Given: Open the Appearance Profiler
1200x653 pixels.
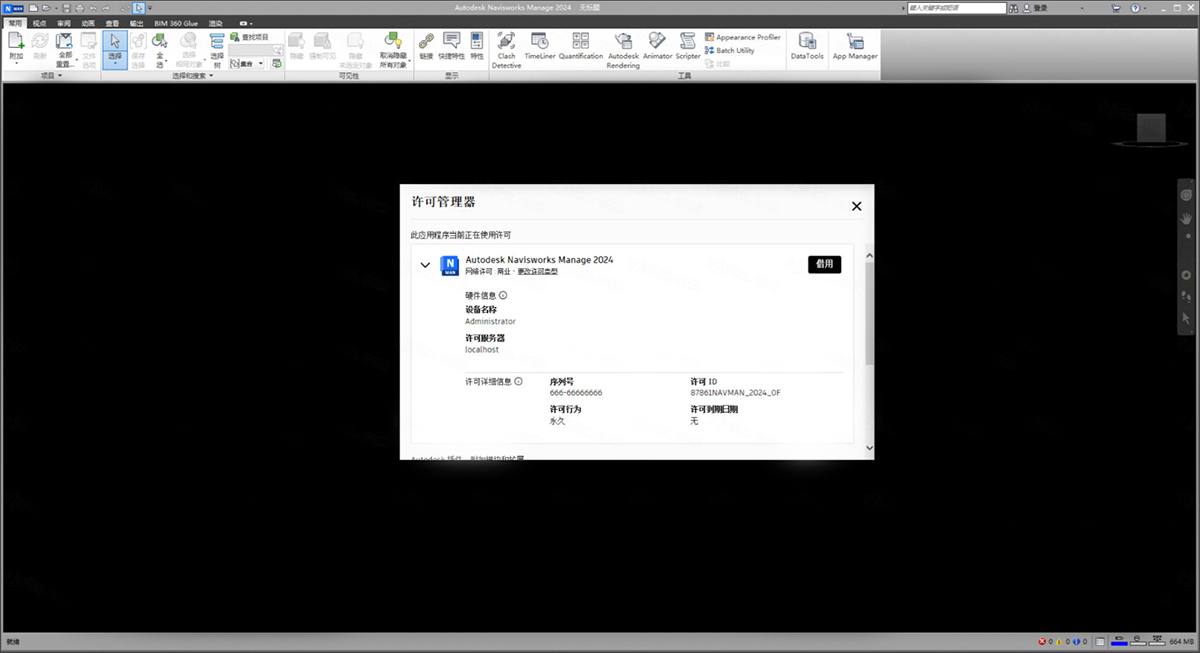Looking at the screenshot, I should (x=742, y=37).
